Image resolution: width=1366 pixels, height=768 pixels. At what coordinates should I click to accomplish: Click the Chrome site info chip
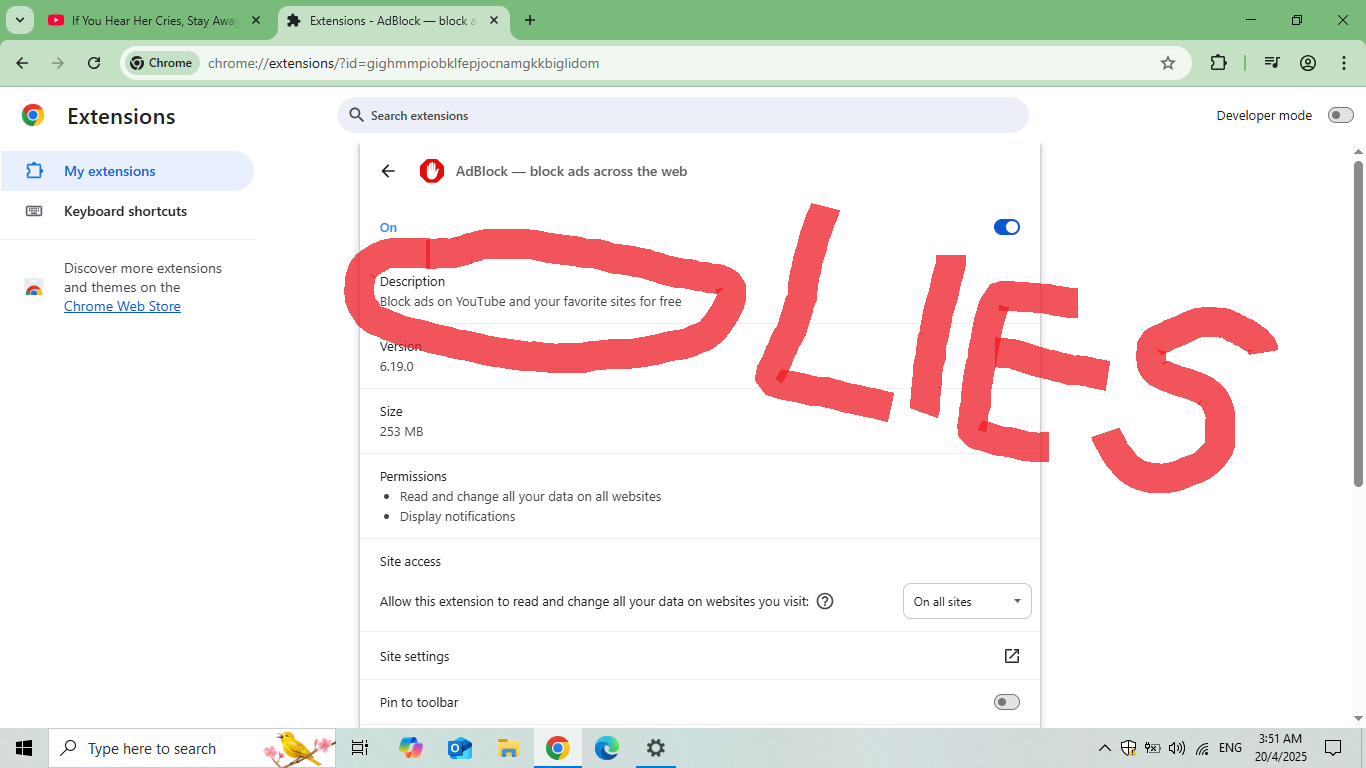161,63
